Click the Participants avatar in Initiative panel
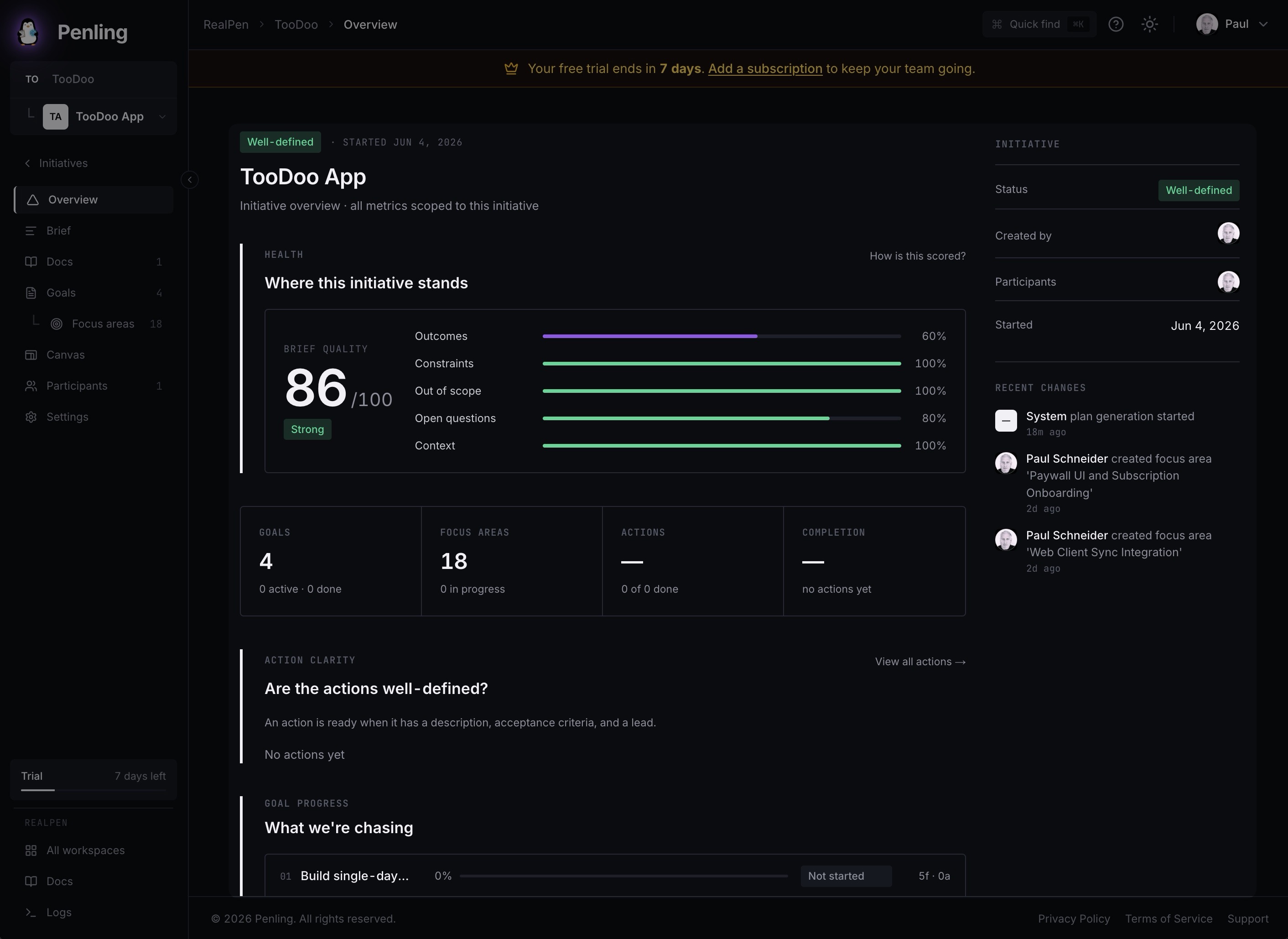This screenshot has width=1288, height=939. (x=1228, y=282)
